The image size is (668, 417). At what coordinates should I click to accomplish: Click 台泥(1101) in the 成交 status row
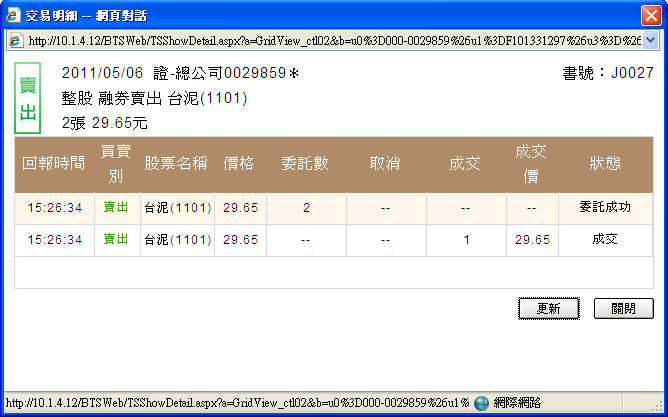pos(178,240)
